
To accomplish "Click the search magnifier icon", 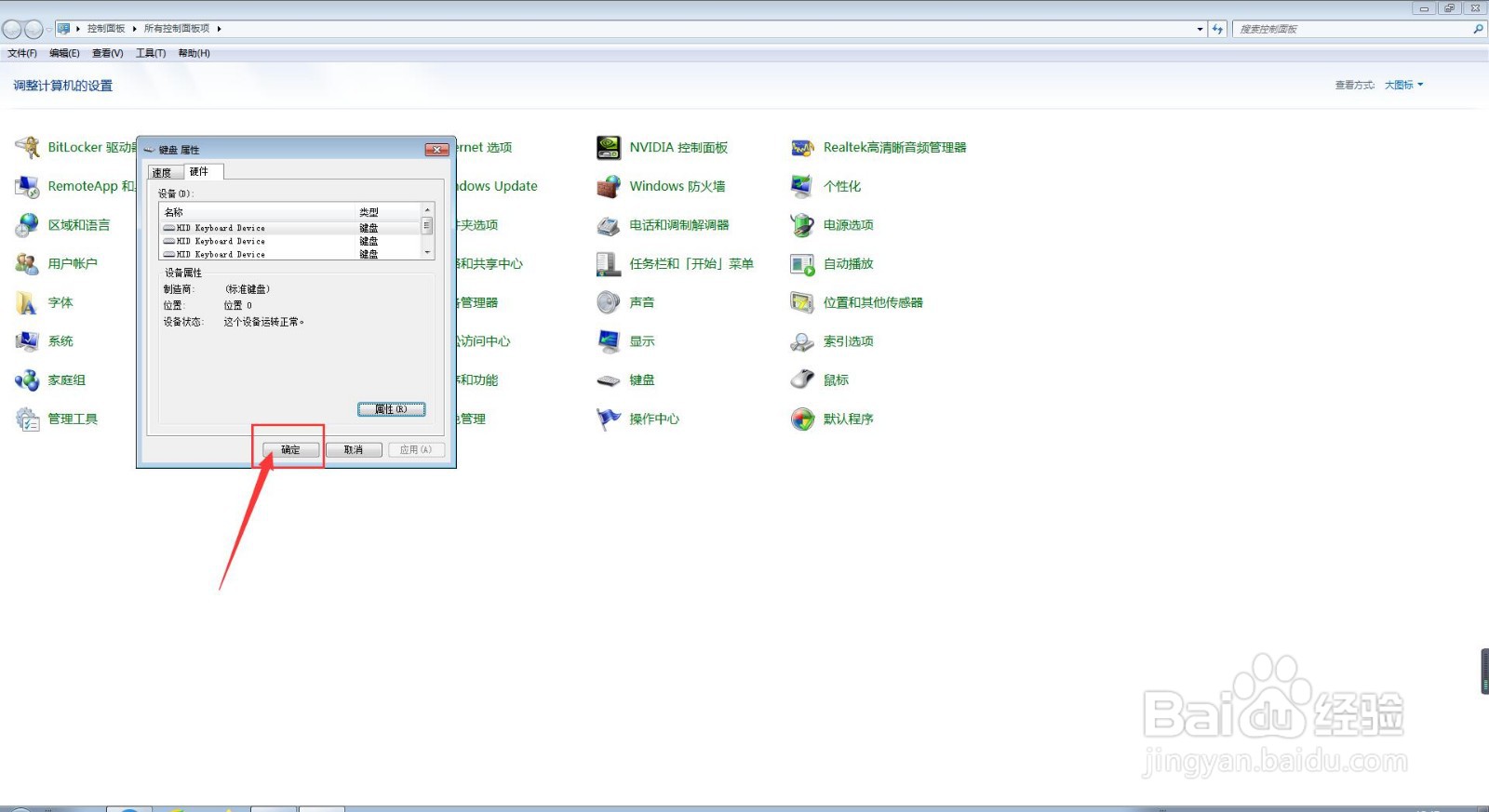I will point(1477,29).
